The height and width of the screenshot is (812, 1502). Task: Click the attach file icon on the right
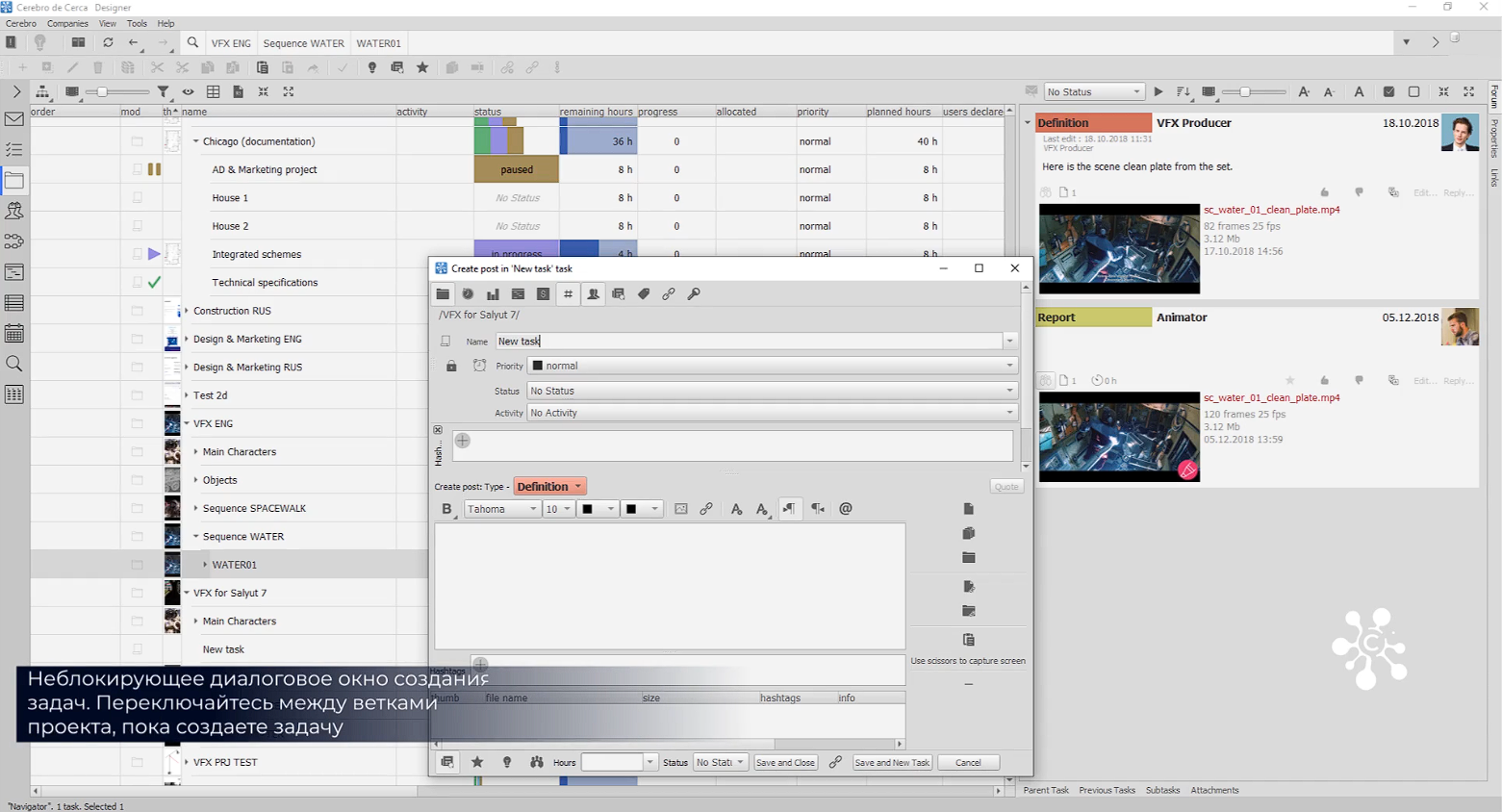969,509
